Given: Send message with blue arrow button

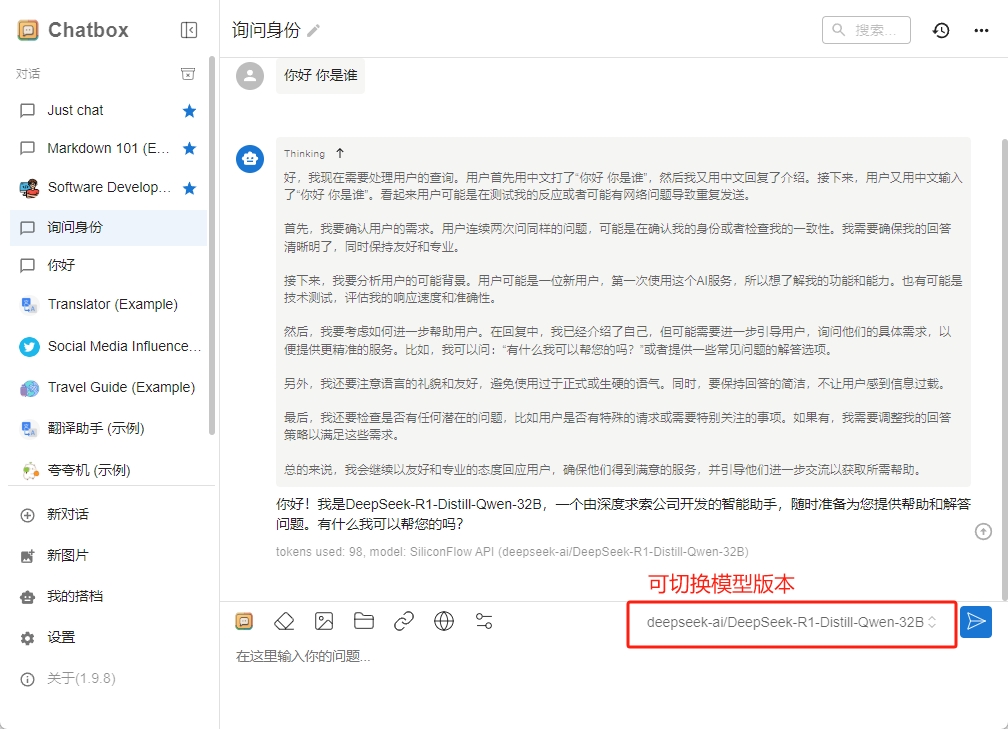Looking at the screenshot, I should (x=975, y=622).
